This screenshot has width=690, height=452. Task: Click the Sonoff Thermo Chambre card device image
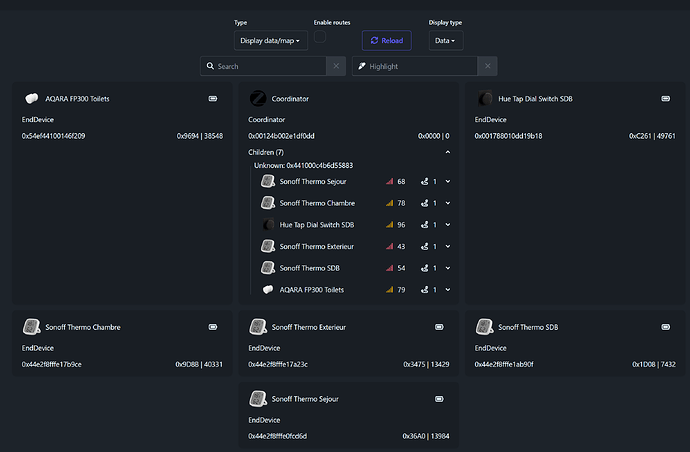click(31, 326)
